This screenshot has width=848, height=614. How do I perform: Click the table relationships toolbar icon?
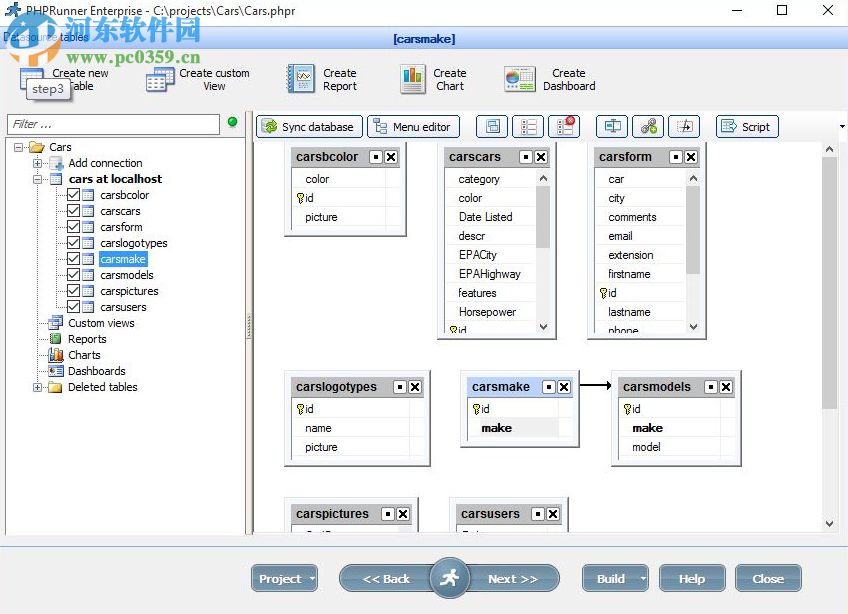click(x=647, y=126)
